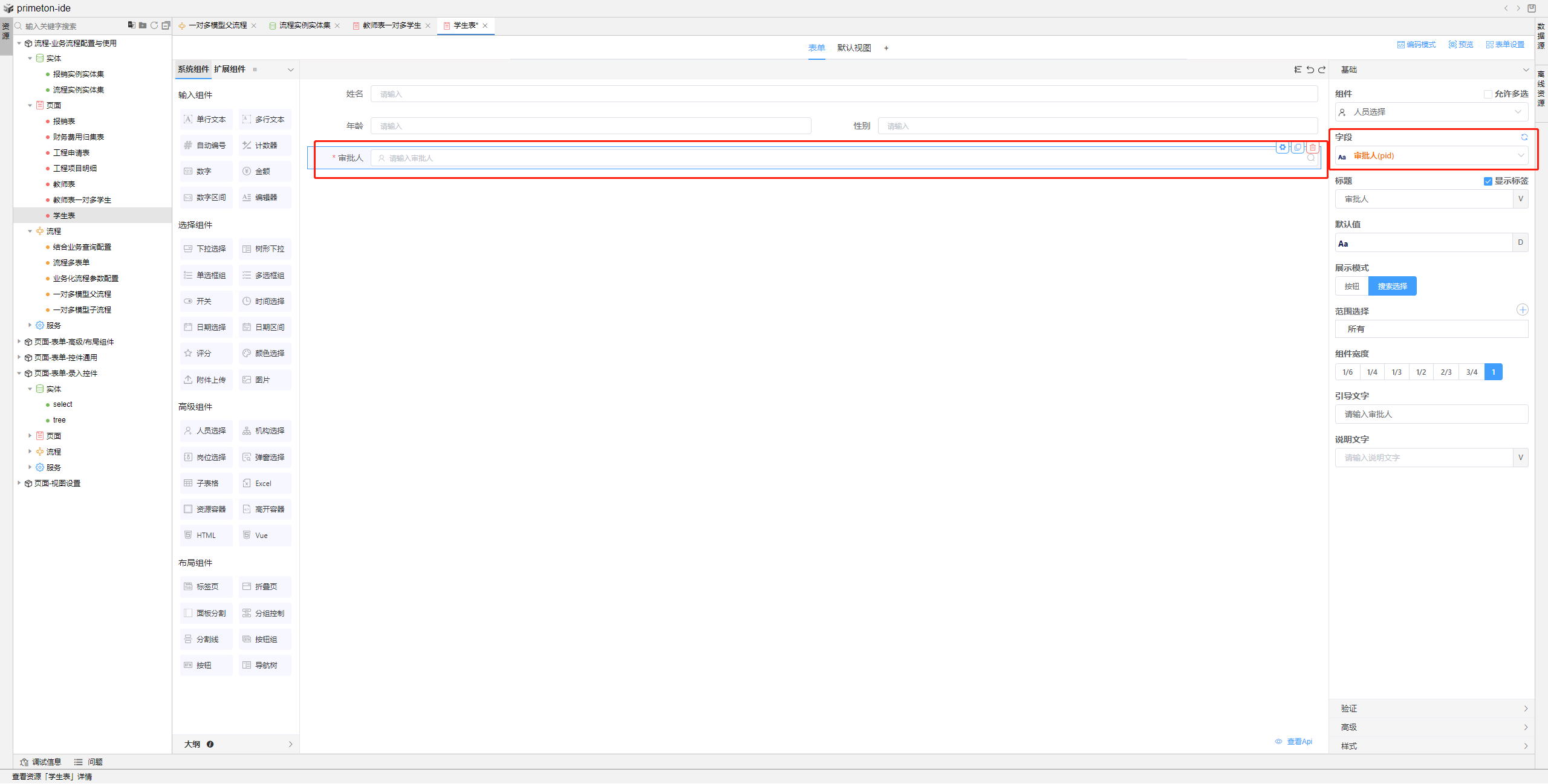
Task: Open settings gear on 审批人 field
Action: 1283,147
